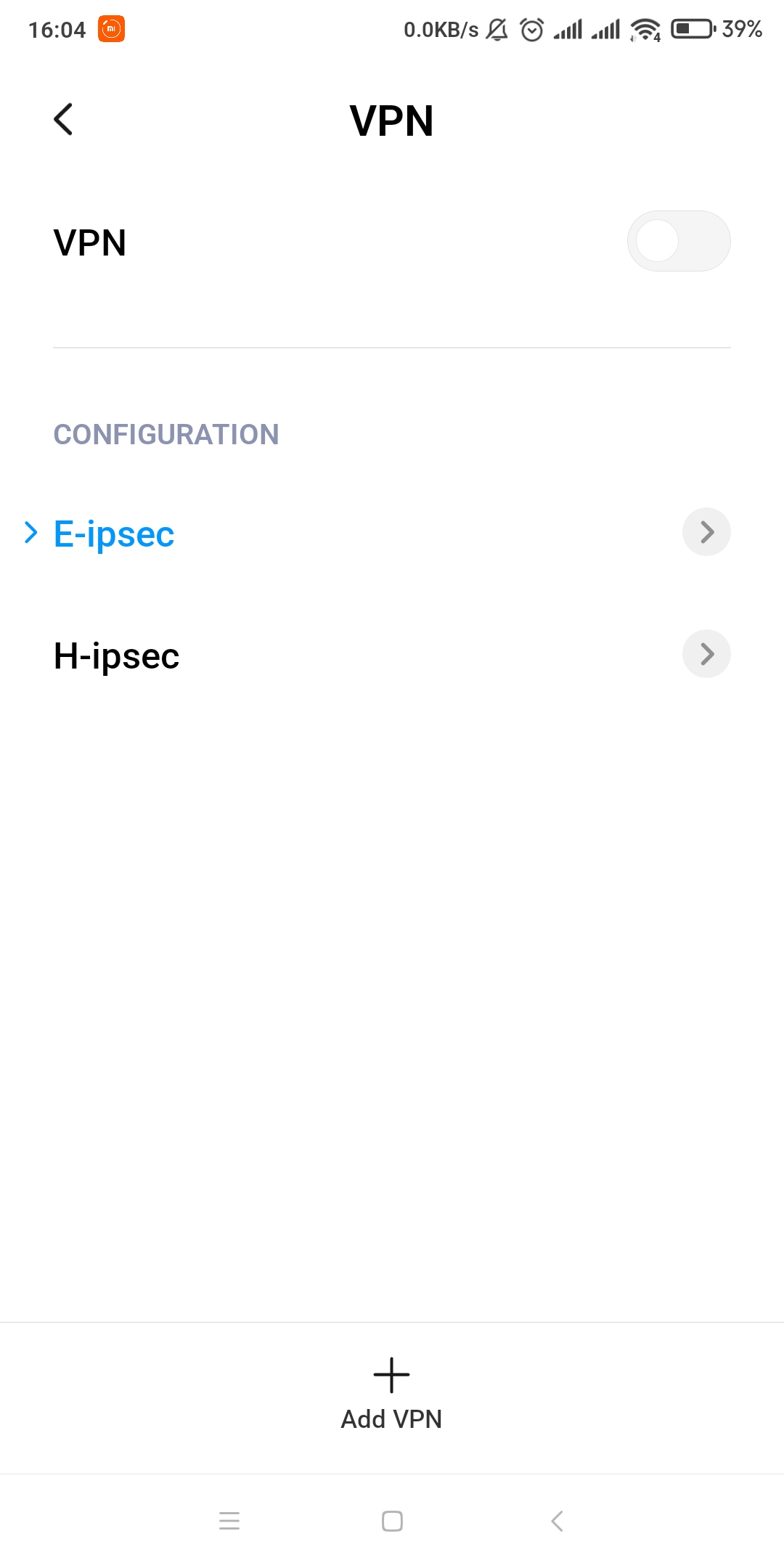Go back using the top-left arrow
Screen dimensions: 784x1568
pos(63,119)
